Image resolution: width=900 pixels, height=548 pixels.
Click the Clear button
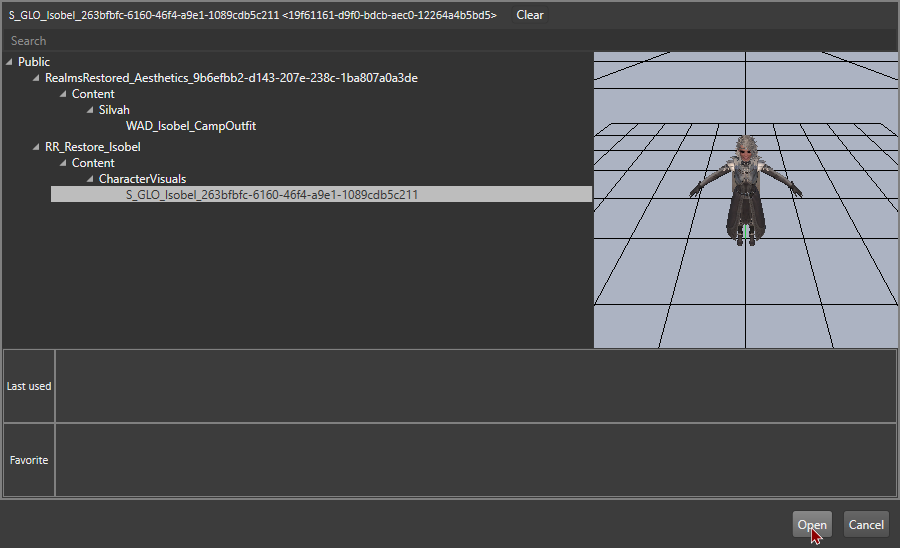(530, 15)
